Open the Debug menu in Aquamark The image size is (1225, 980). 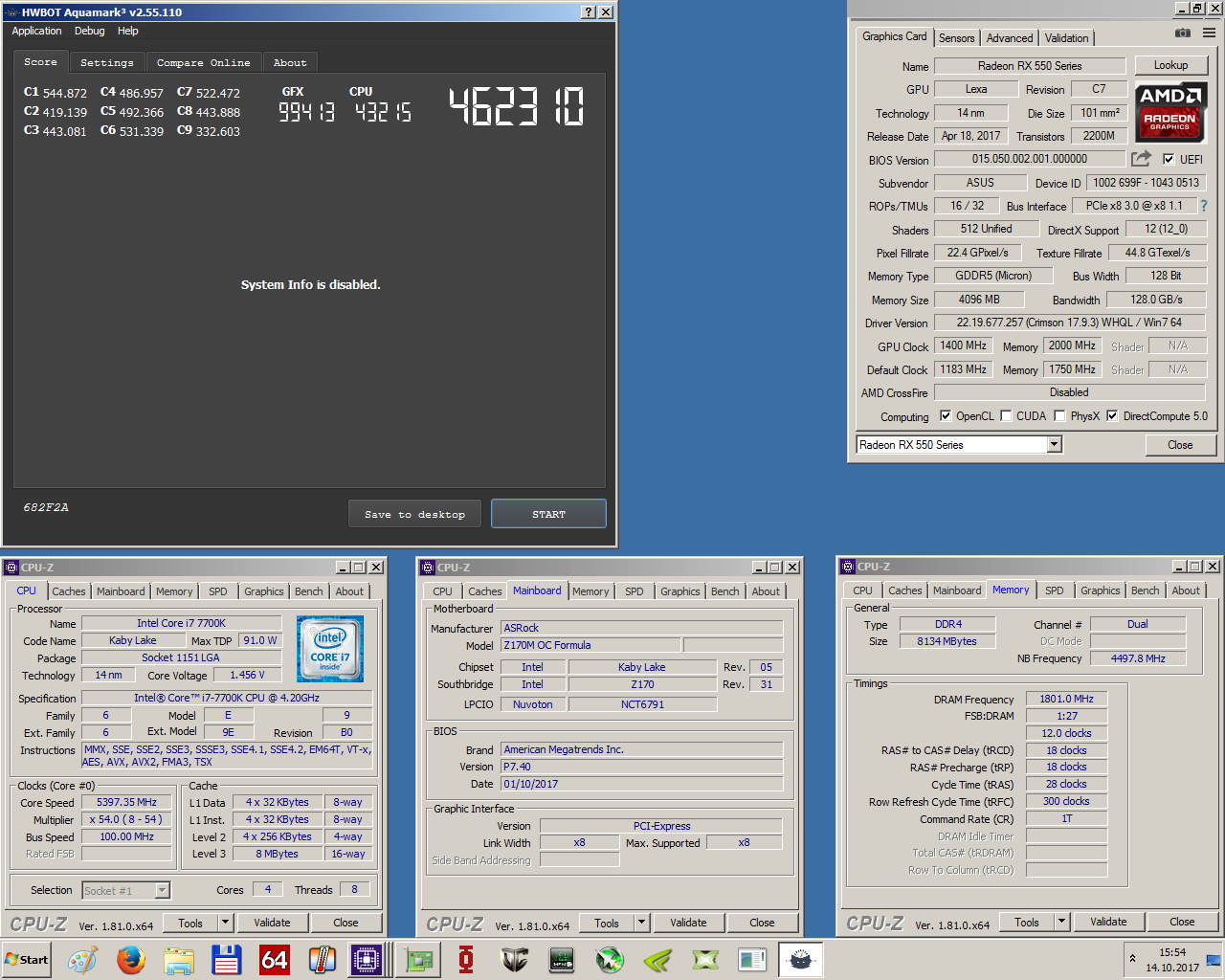[90, 31]
